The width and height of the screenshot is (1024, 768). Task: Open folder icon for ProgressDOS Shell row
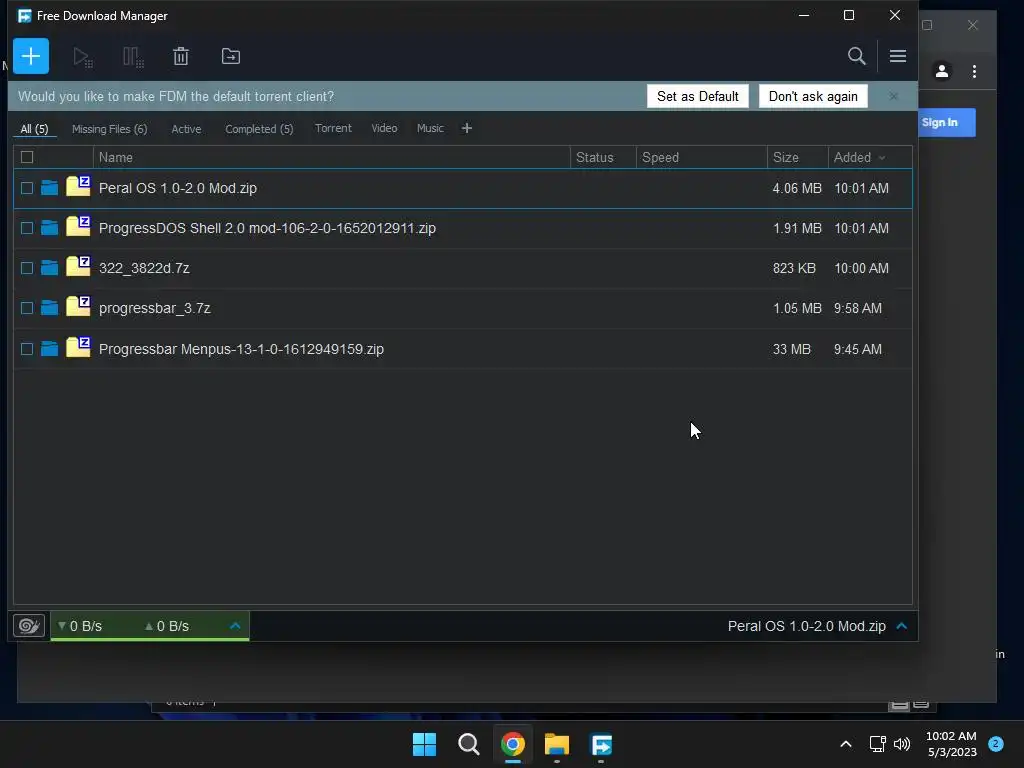pos(50,228)
